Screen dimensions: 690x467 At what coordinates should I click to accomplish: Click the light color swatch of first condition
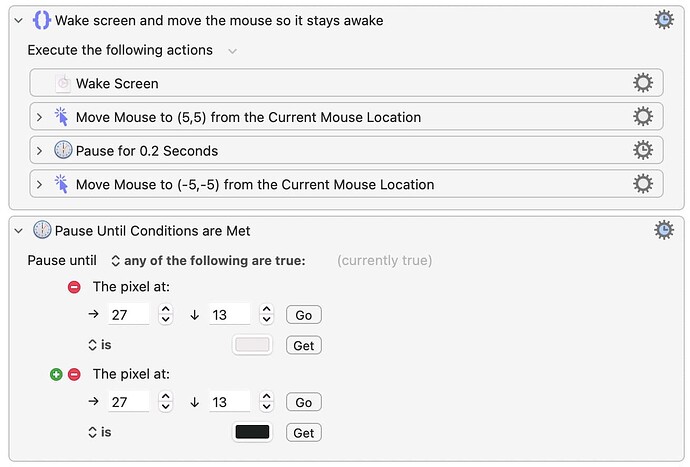(252, 345)
